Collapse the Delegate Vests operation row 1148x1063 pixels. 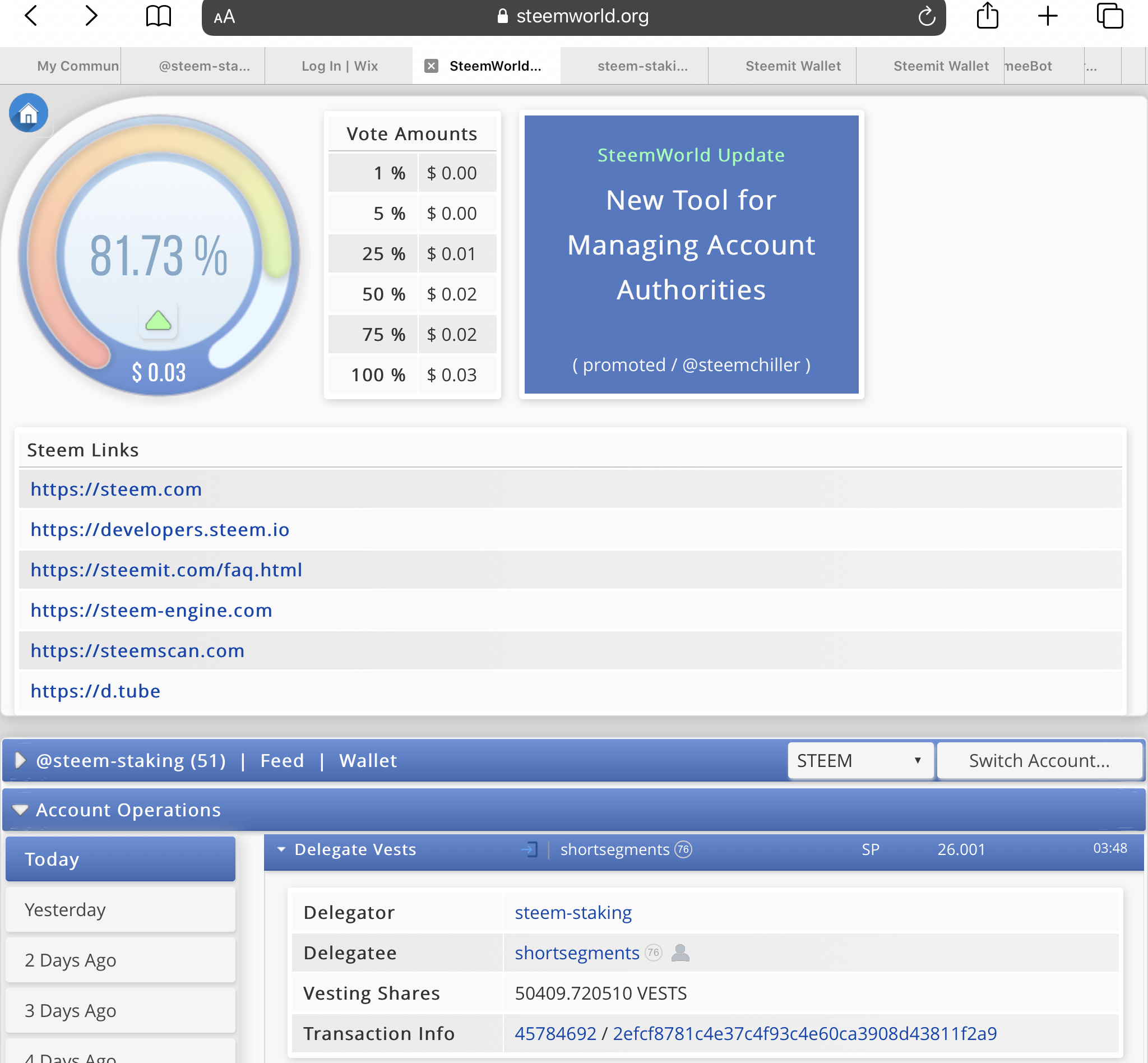pos(281,849)
